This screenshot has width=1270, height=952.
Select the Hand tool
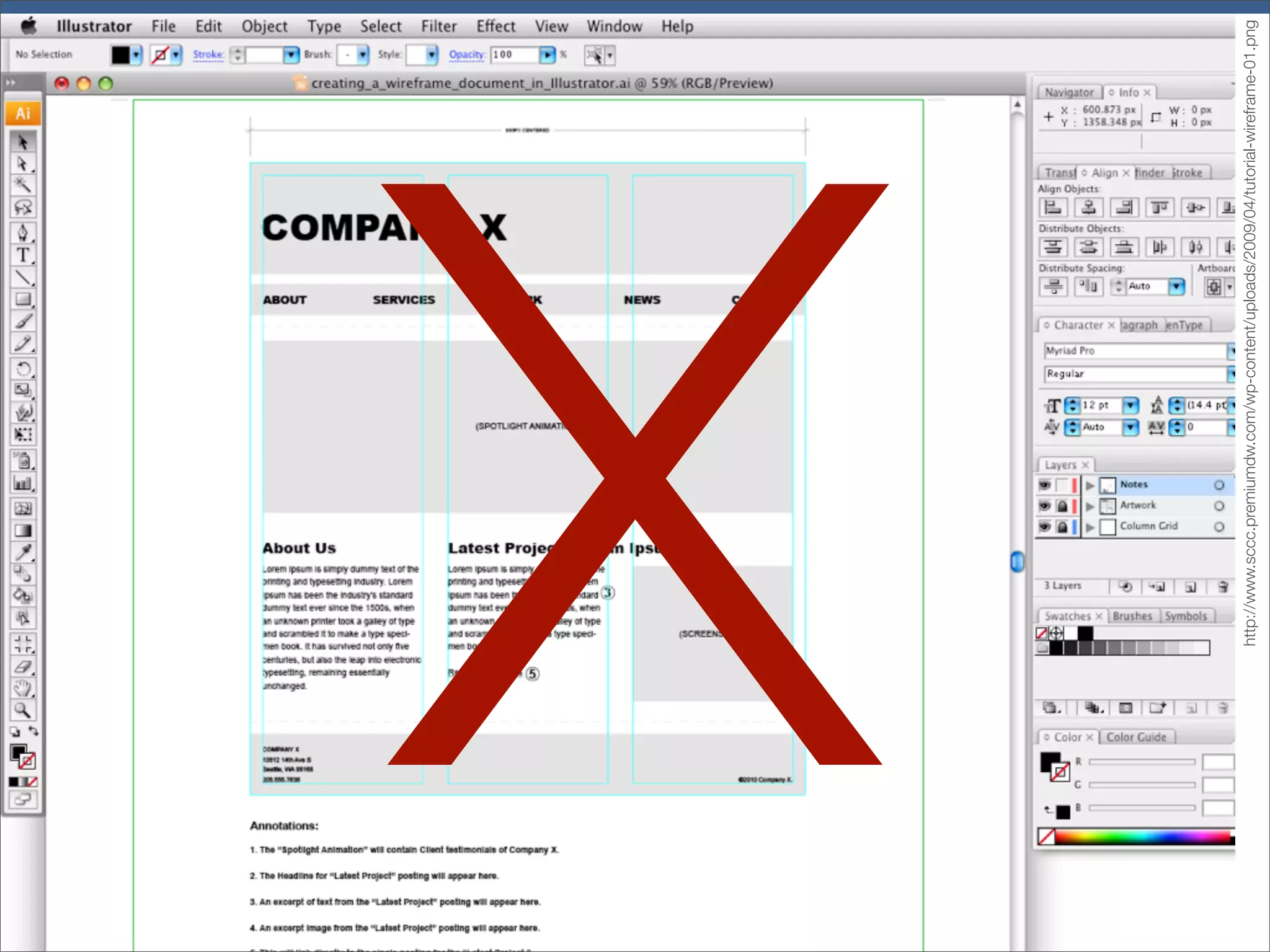coord(23,689)
